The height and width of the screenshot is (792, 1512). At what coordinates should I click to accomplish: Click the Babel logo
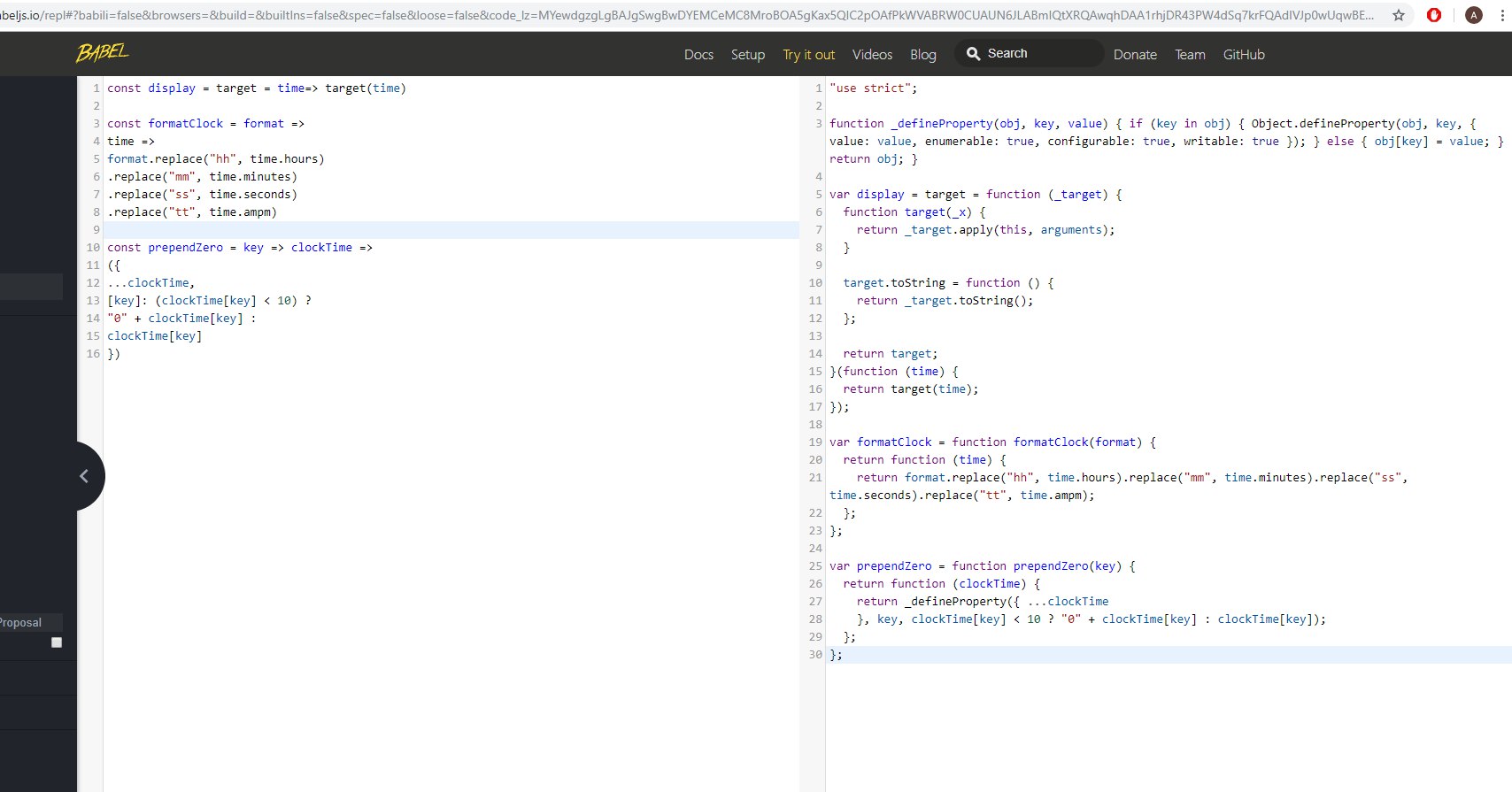pos(102,53)
